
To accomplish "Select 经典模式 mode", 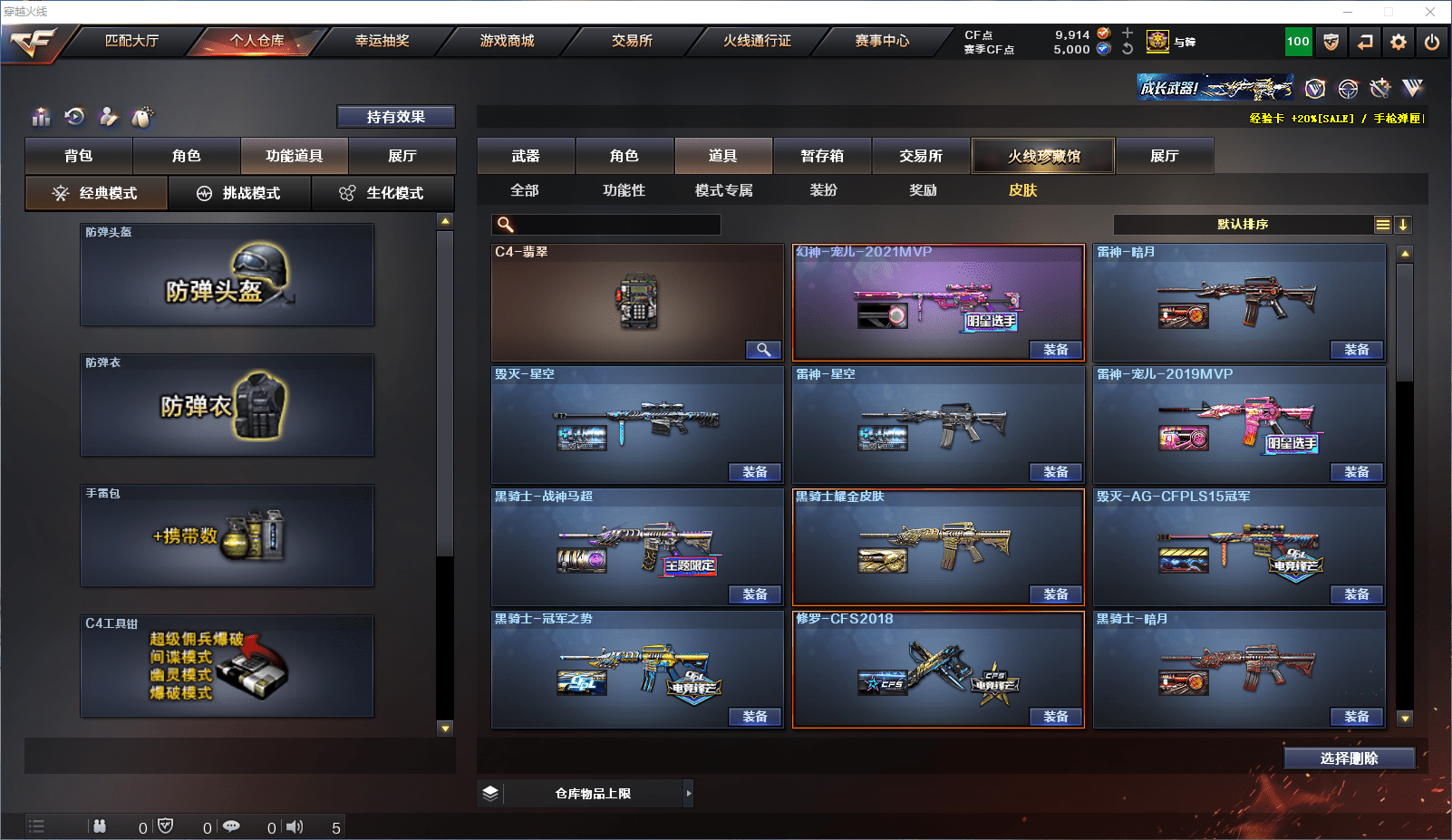I will 96,193.
